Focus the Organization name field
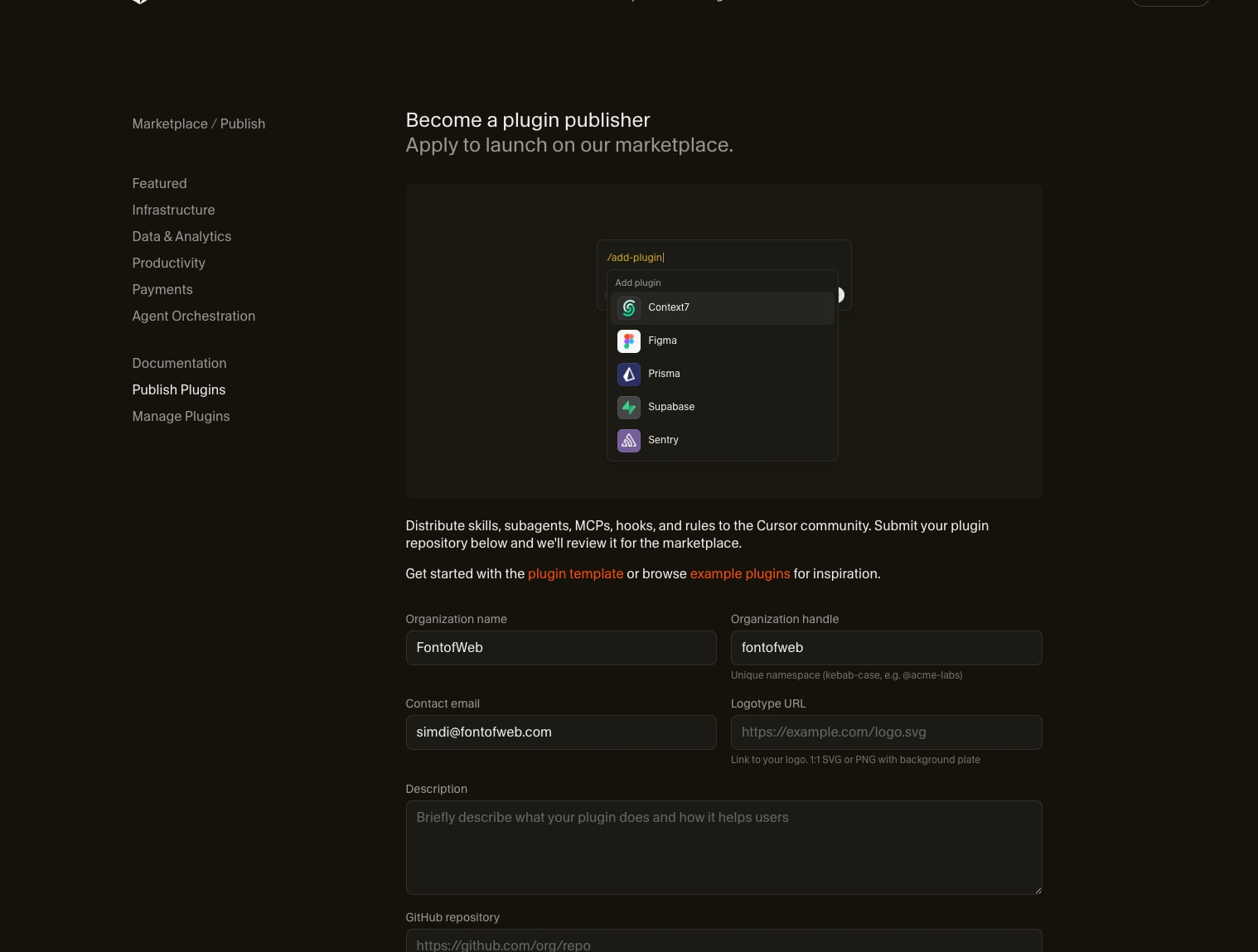This screenshot has height=952, width=1258. [561, 648]
